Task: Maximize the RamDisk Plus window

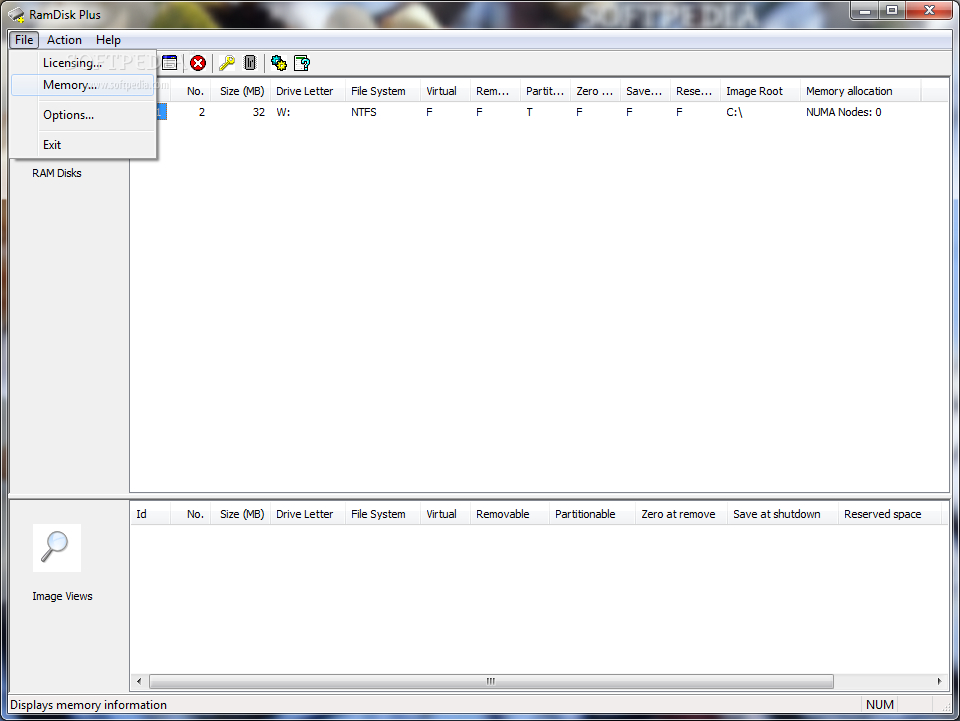Action: (x=892, y=10)
